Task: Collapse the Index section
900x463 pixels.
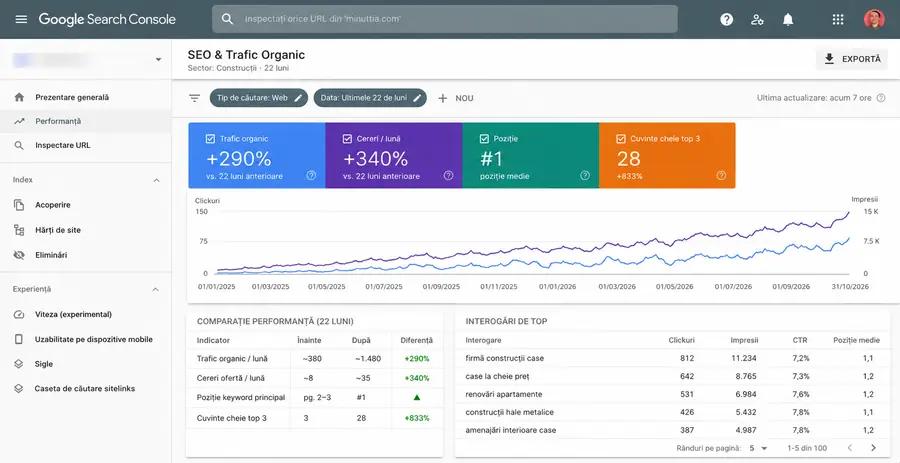Action: point(156,180)
